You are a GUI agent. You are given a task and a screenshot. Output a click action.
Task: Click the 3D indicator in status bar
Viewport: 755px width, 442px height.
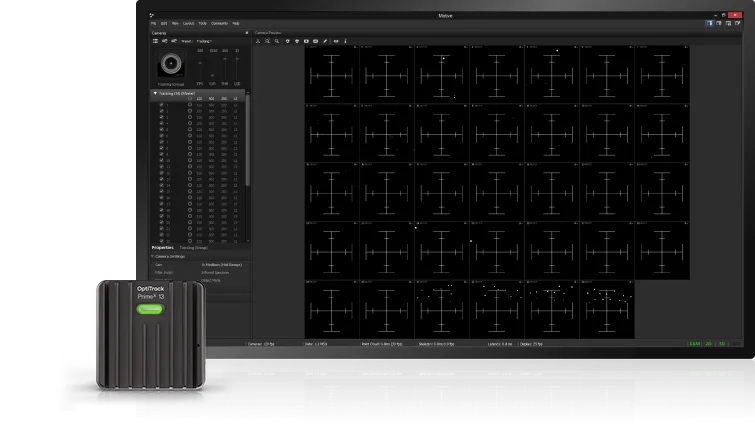pos(722,344)
